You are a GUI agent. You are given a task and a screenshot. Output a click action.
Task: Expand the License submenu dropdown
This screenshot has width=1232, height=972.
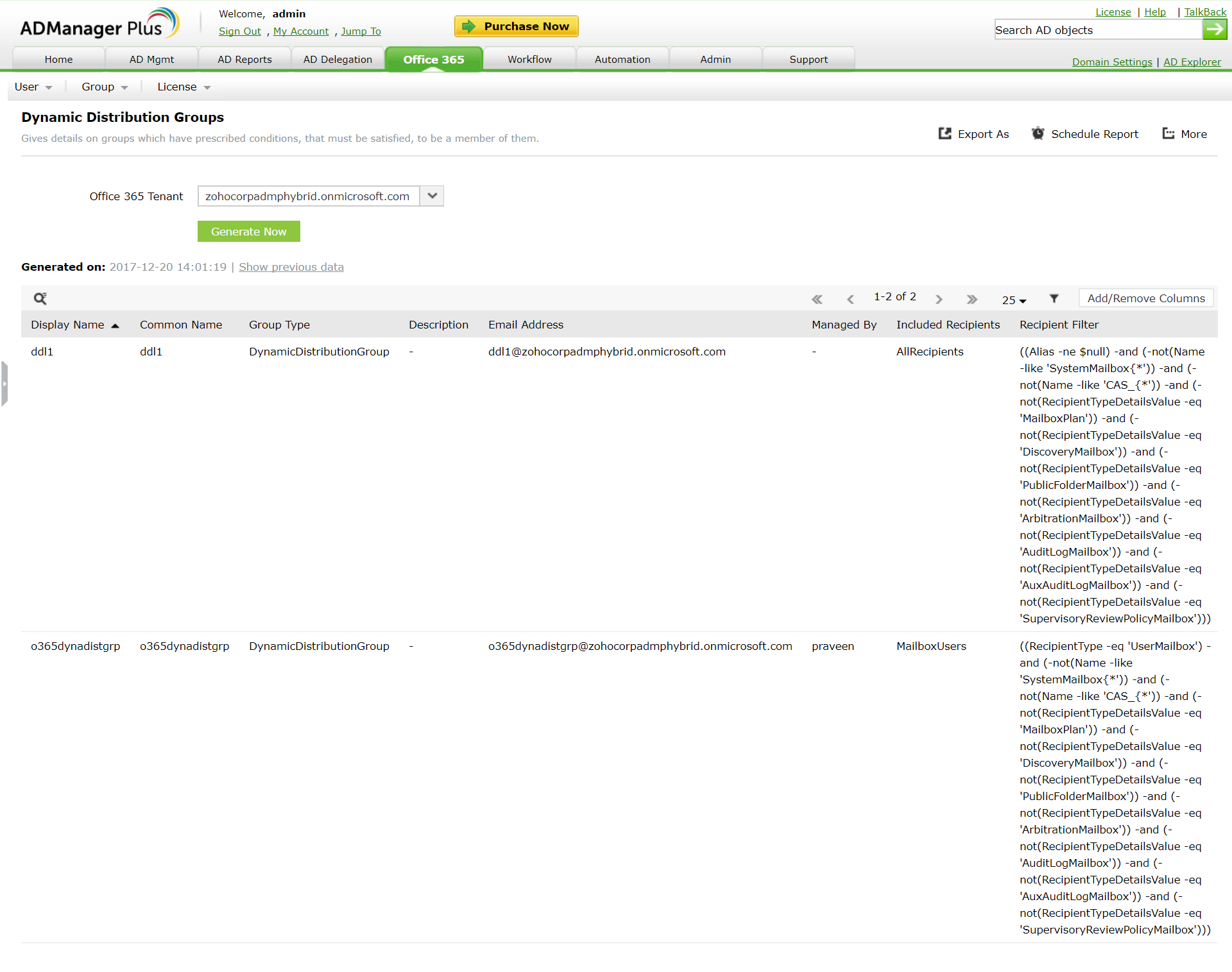pyautogui.click(x=184, y=87)
